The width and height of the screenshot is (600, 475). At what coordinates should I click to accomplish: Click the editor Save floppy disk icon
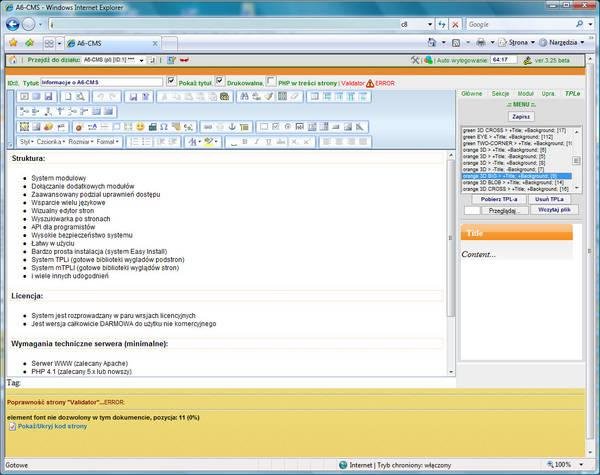click(49, 96)
